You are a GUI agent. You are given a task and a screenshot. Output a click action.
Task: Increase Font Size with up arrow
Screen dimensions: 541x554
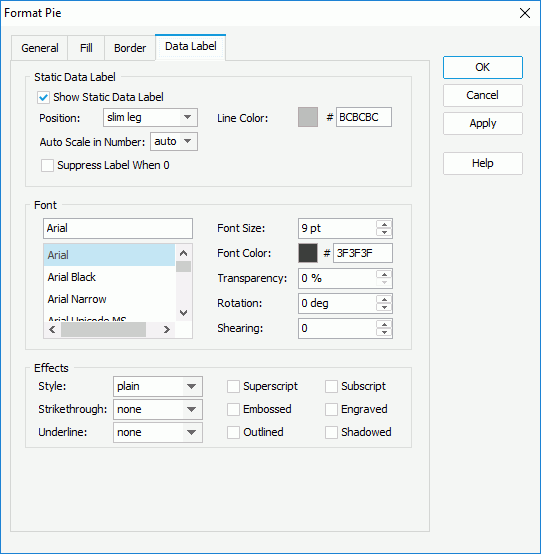(384, 224)
